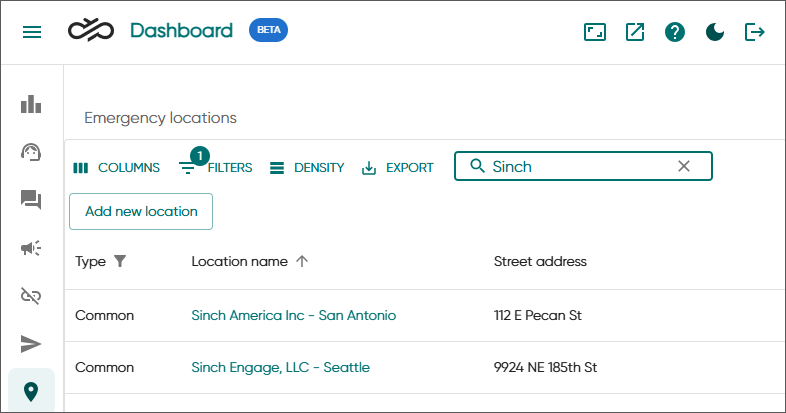Open Sinch America Inc - San Antonio link

click(293, 315)
